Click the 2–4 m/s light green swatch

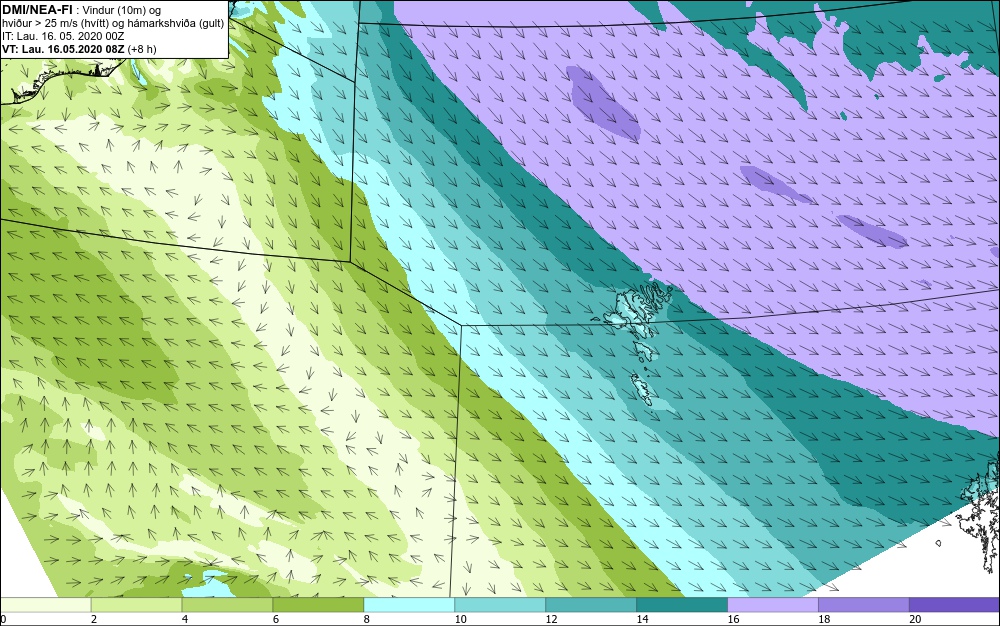point(136,604)
